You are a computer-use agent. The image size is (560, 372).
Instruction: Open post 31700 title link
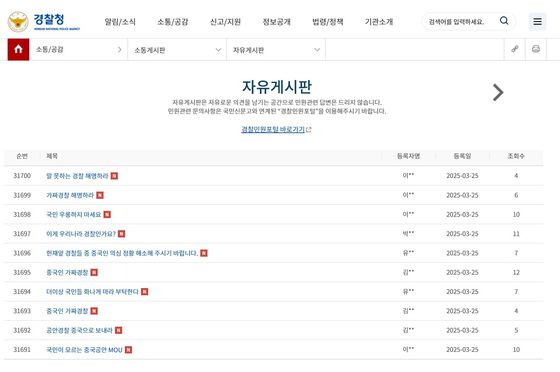(x=77, y=176)
